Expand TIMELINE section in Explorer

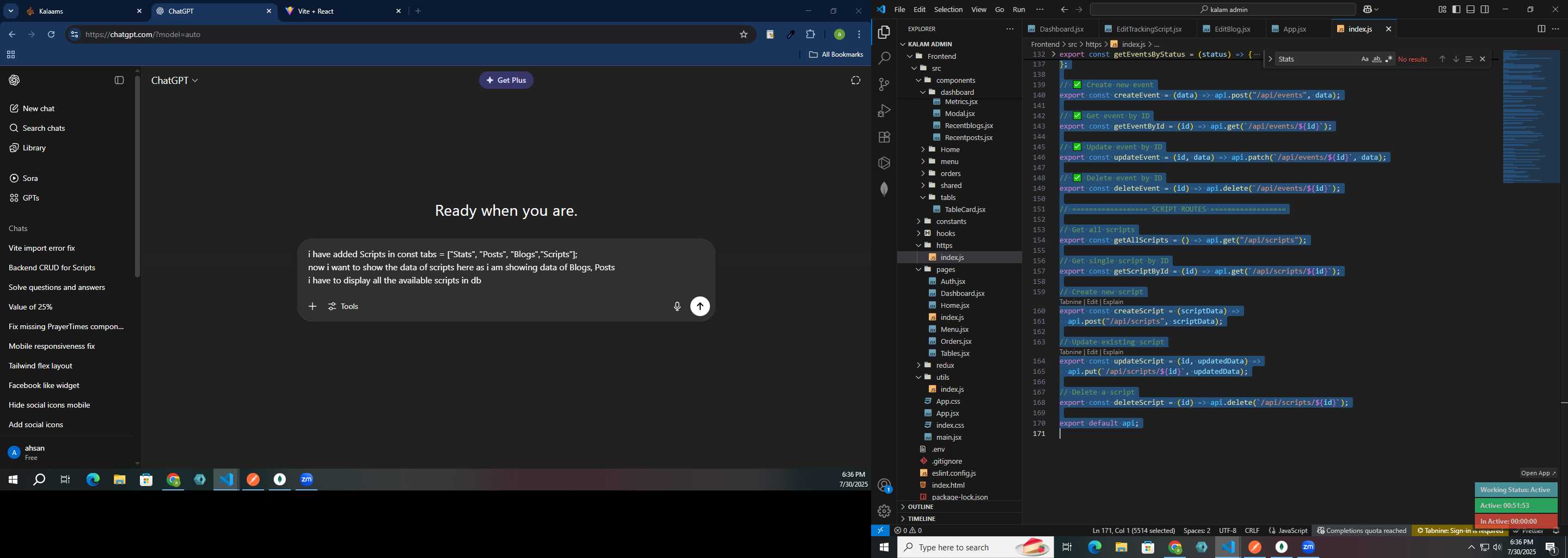tap(959, 519)
